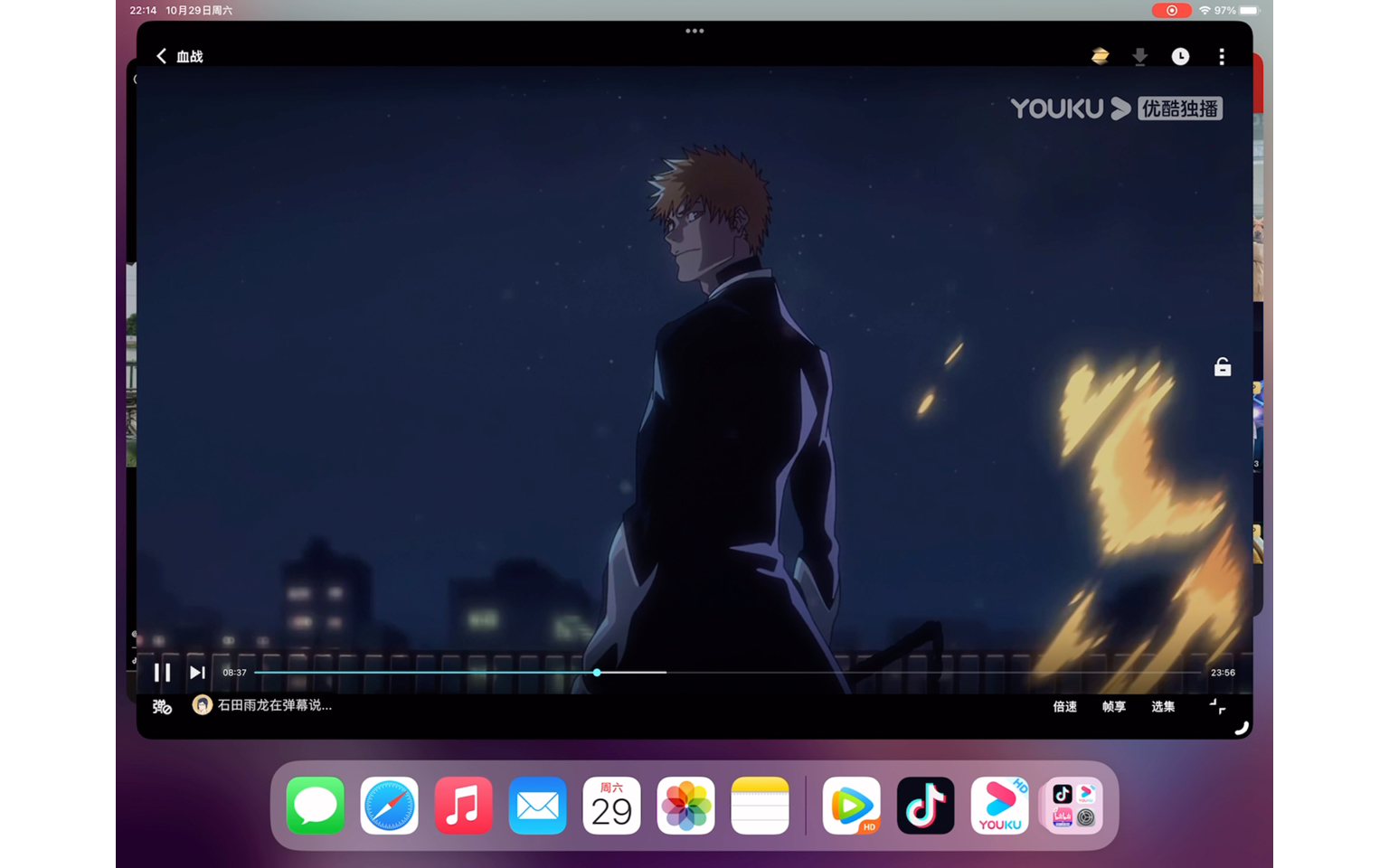Go back from the 血战 video
This screenshot has height=868, width=1389.
[x=161, y=56]
